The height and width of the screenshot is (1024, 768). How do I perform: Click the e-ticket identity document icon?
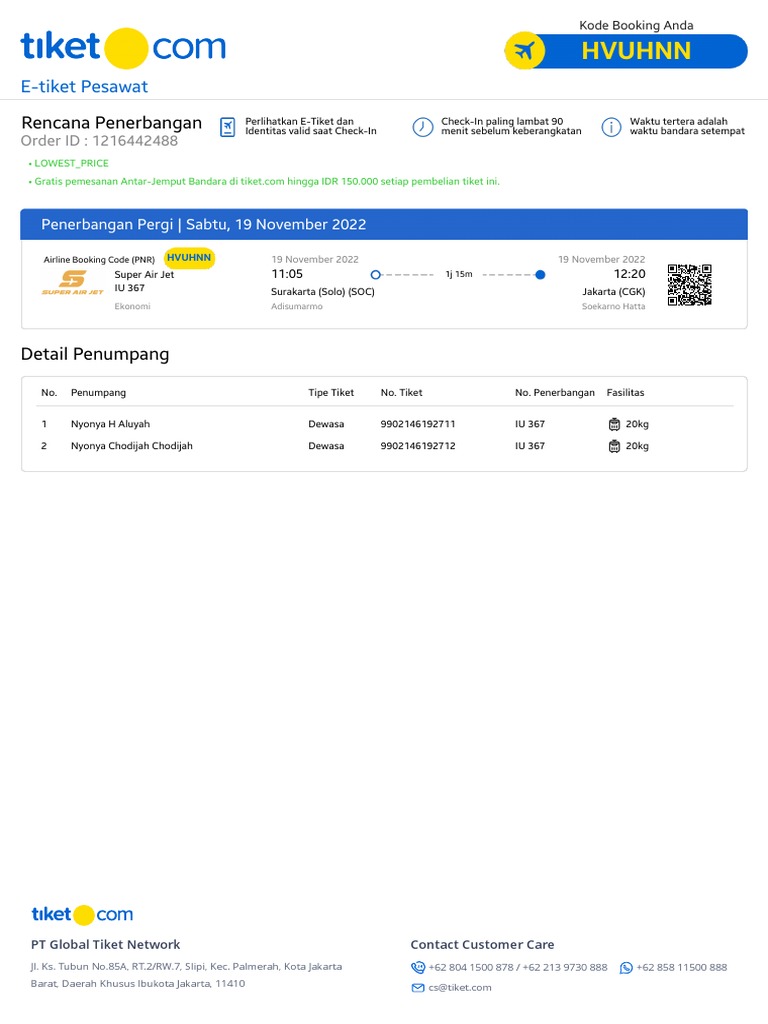[x=228, y=127]
